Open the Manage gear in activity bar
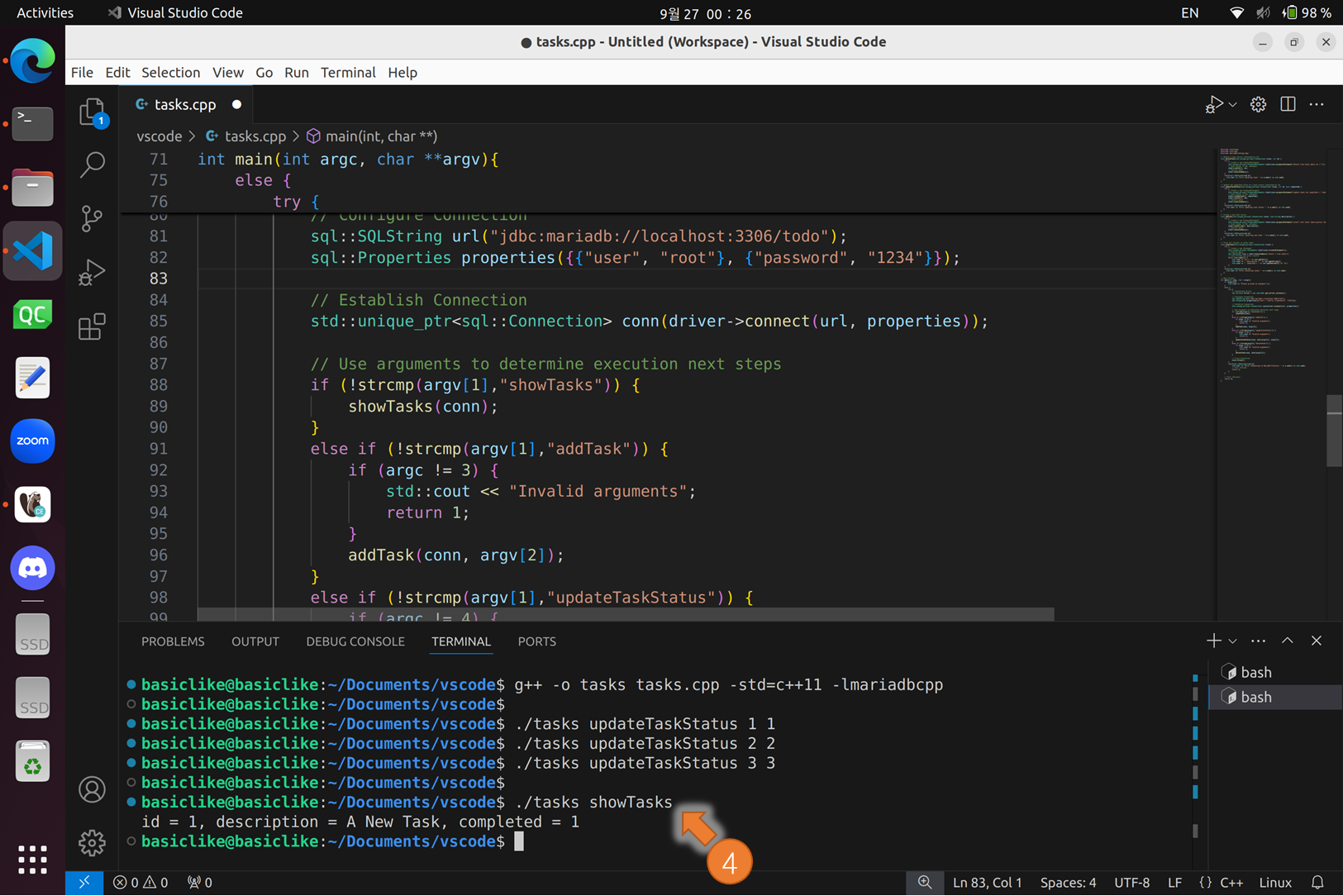The width and height of the screenshot is (1343, 896). 92,843
